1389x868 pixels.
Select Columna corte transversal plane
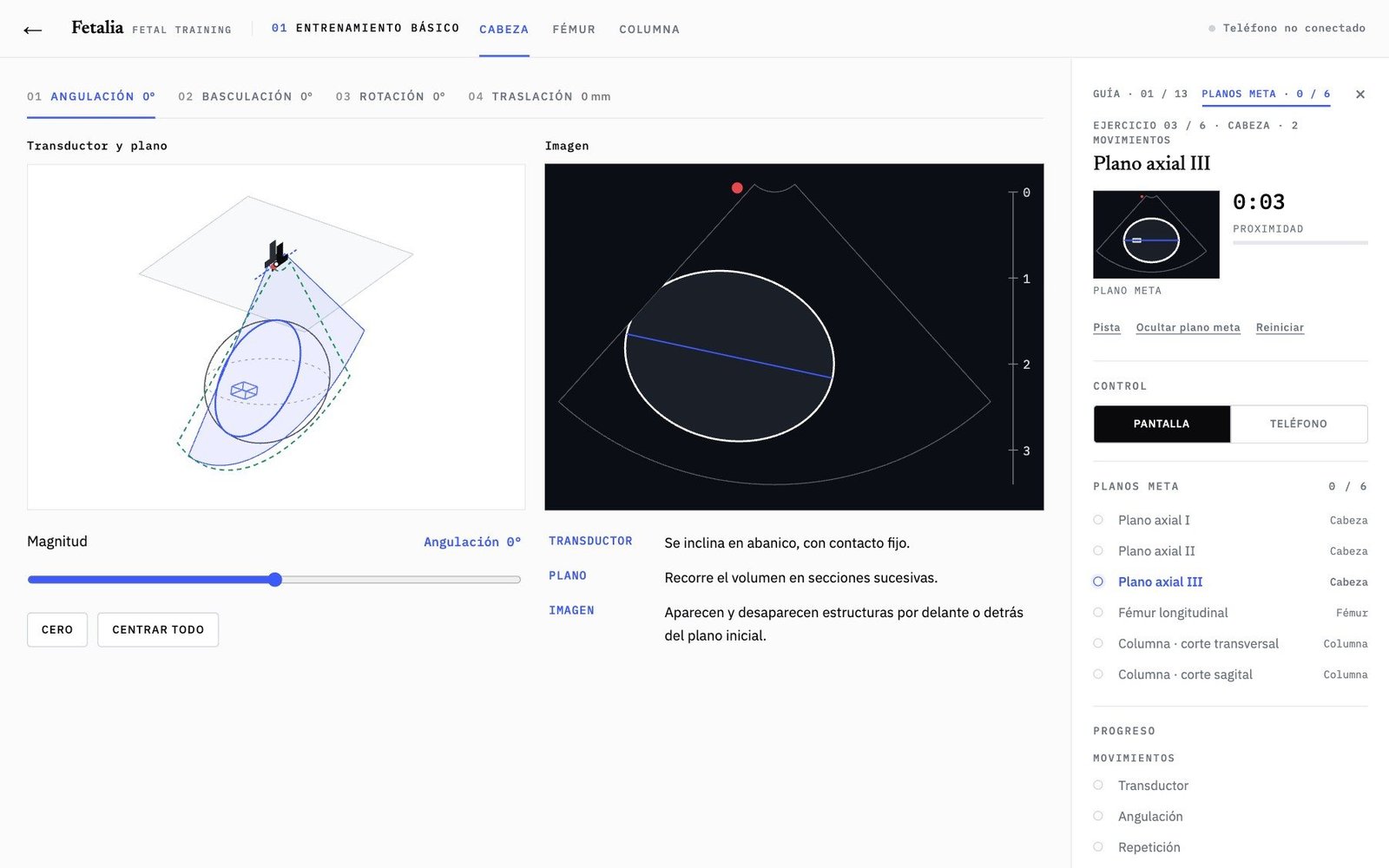tap(1230, 643)
